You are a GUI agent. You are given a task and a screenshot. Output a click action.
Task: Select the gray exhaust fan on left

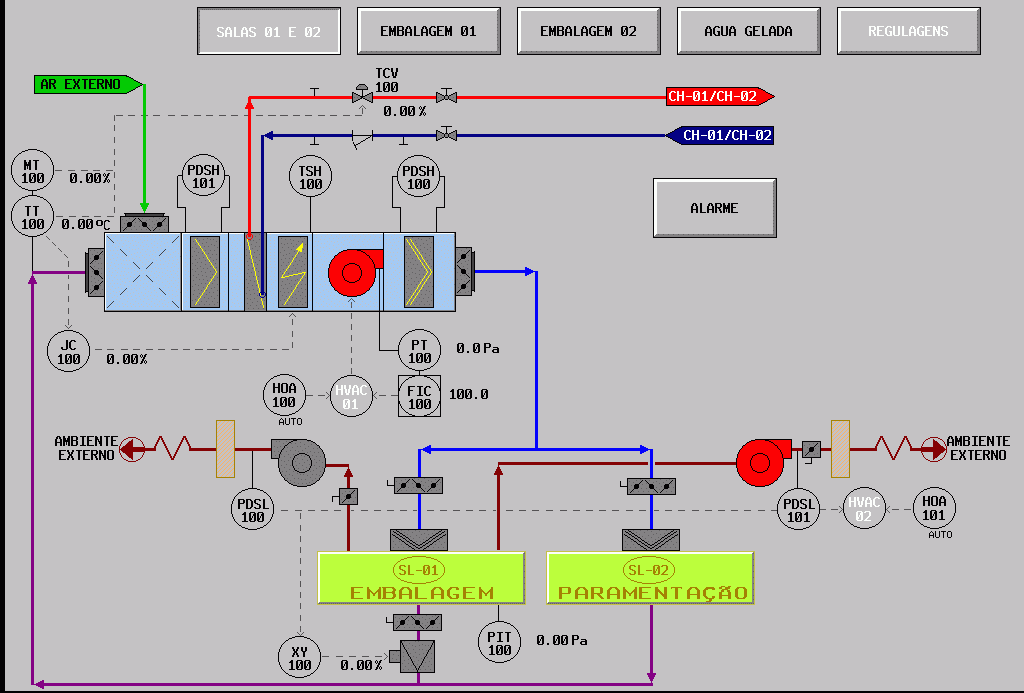(296, 461)
